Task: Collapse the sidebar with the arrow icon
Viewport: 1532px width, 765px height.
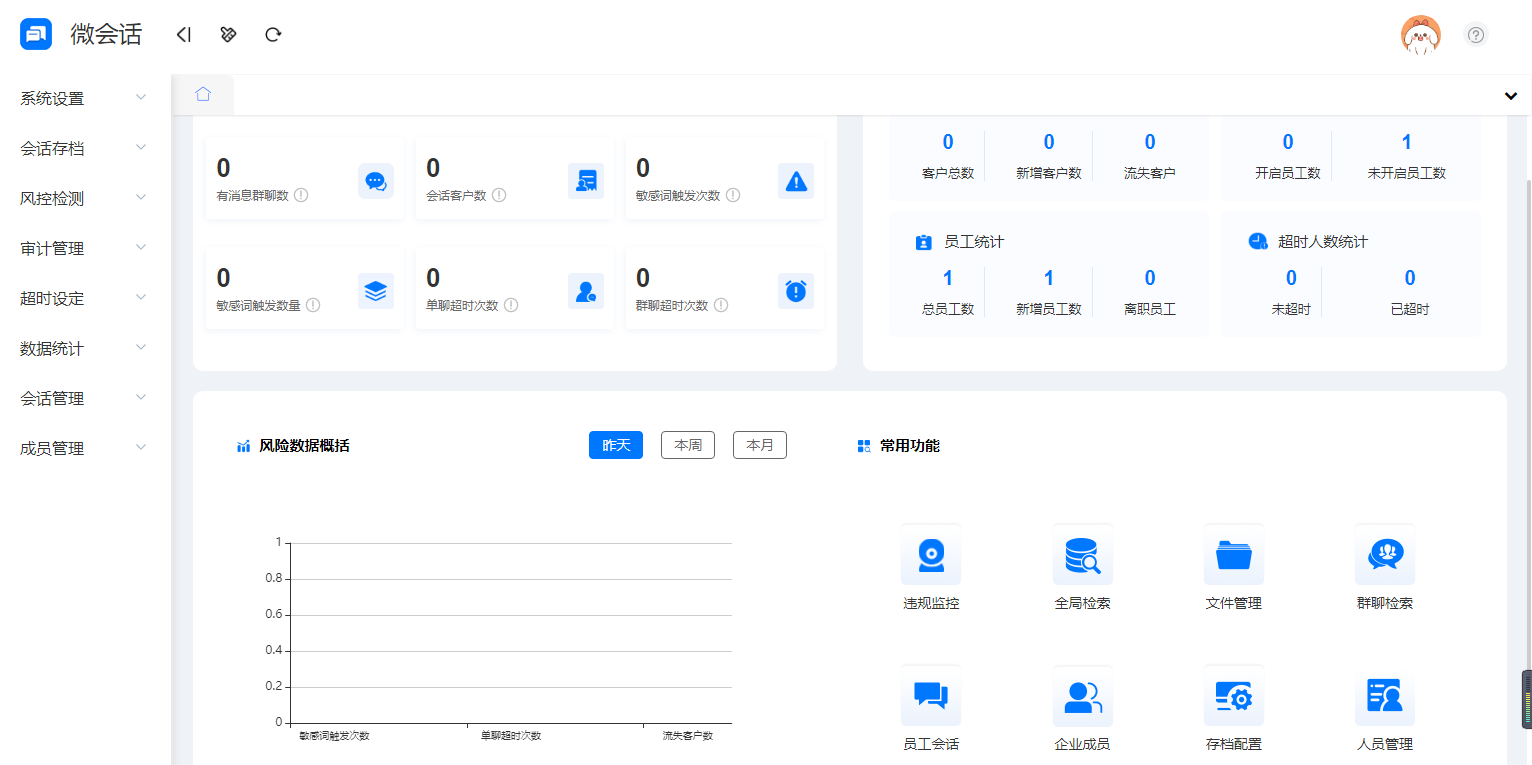Action: tap(183, 35)
